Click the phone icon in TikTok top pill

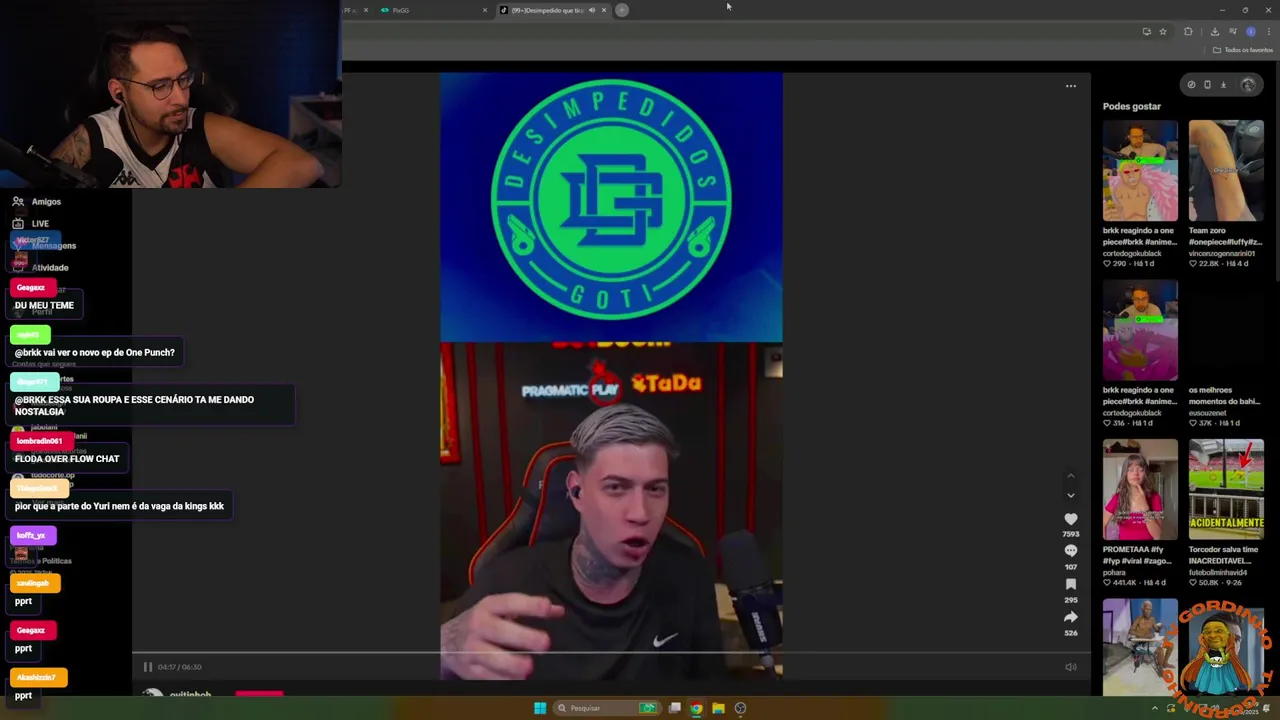coord(1207,85)
